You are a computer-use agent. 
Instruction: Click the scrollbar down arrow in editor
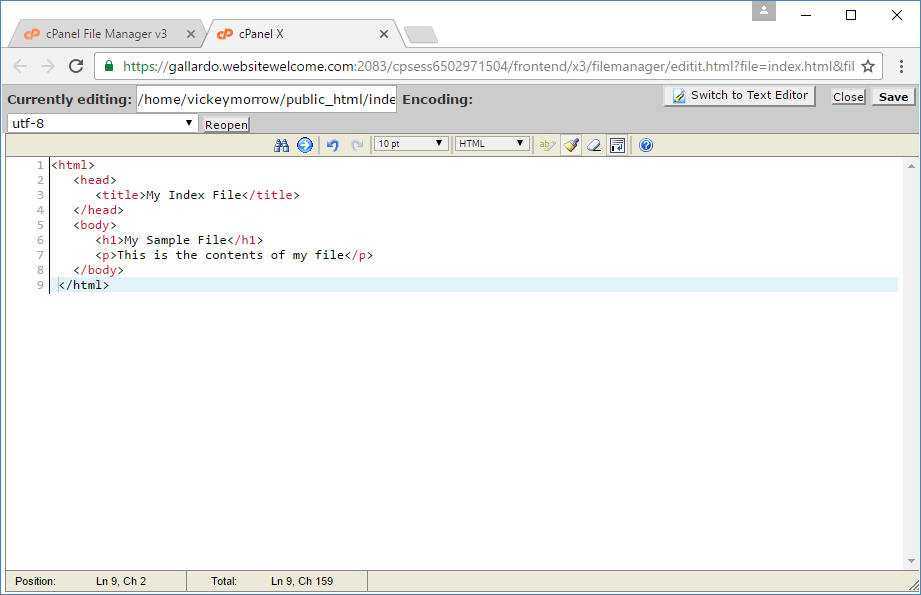click(x=911, y=561)
